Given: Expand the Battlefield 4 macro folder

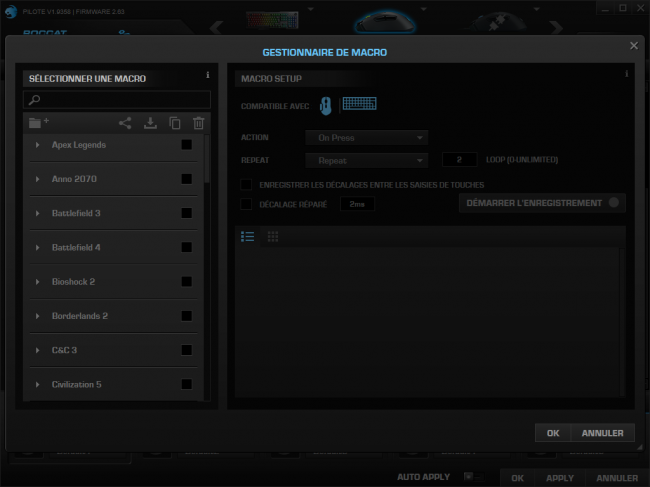Looking at the screenshot, I should 37,247.
